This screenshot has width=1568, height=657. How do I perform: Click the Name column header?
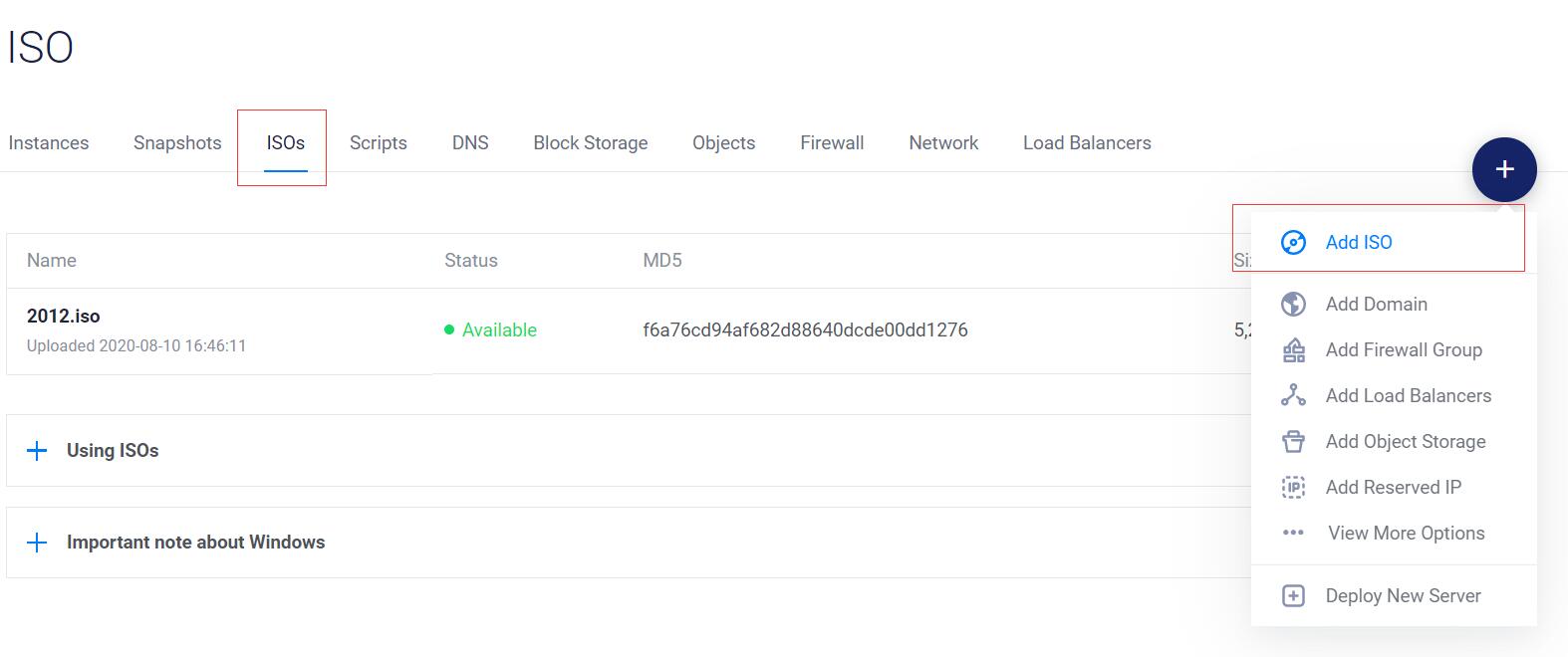point(52,260)
